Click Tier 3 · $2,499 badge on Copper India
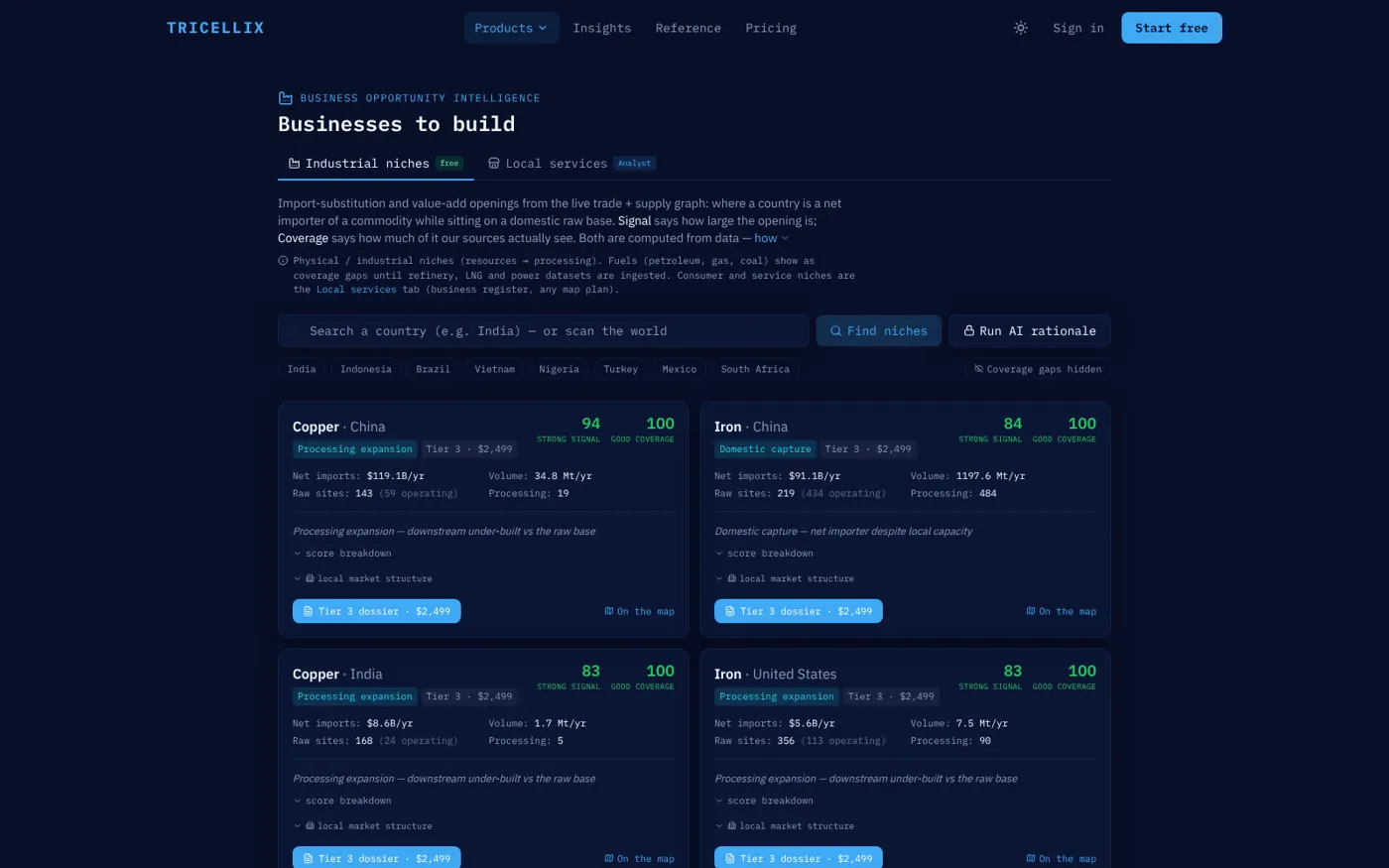 pos(469,696)
